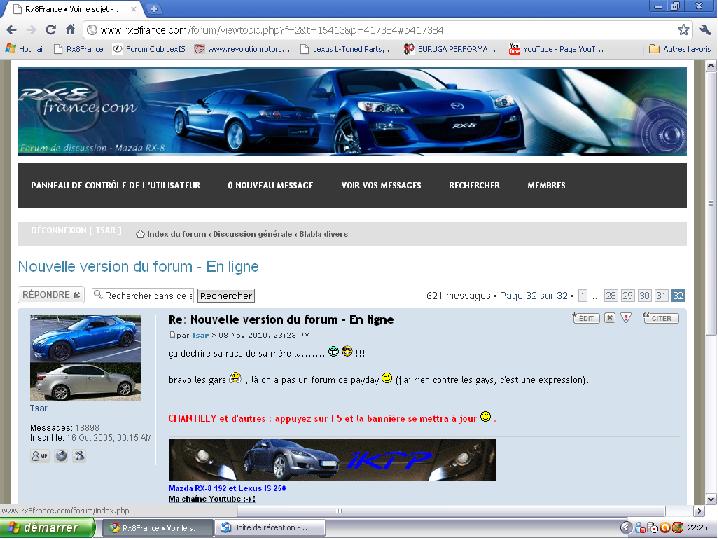Open the Membres menu item
The image size is (718, 539).
point(546,185)
